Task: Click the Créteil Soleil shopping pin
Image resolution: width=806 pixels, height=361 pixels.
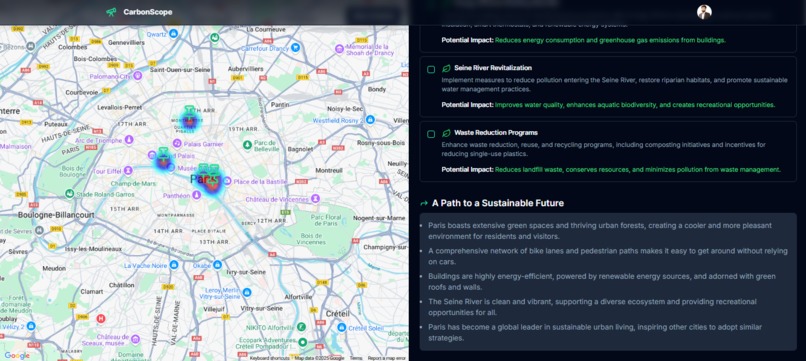Action: (x=341, y=328)
